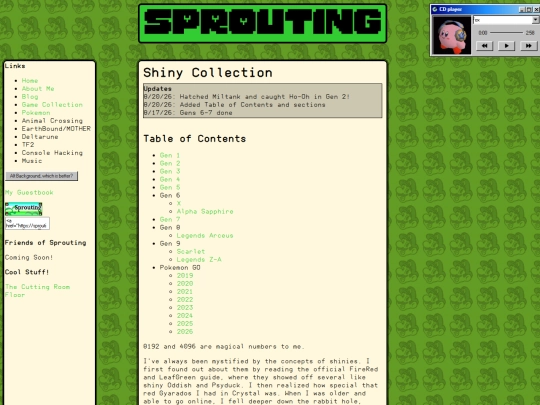Jump to Legends Arceus section
The height and width of the screenshot is (405, 540).
205,236
